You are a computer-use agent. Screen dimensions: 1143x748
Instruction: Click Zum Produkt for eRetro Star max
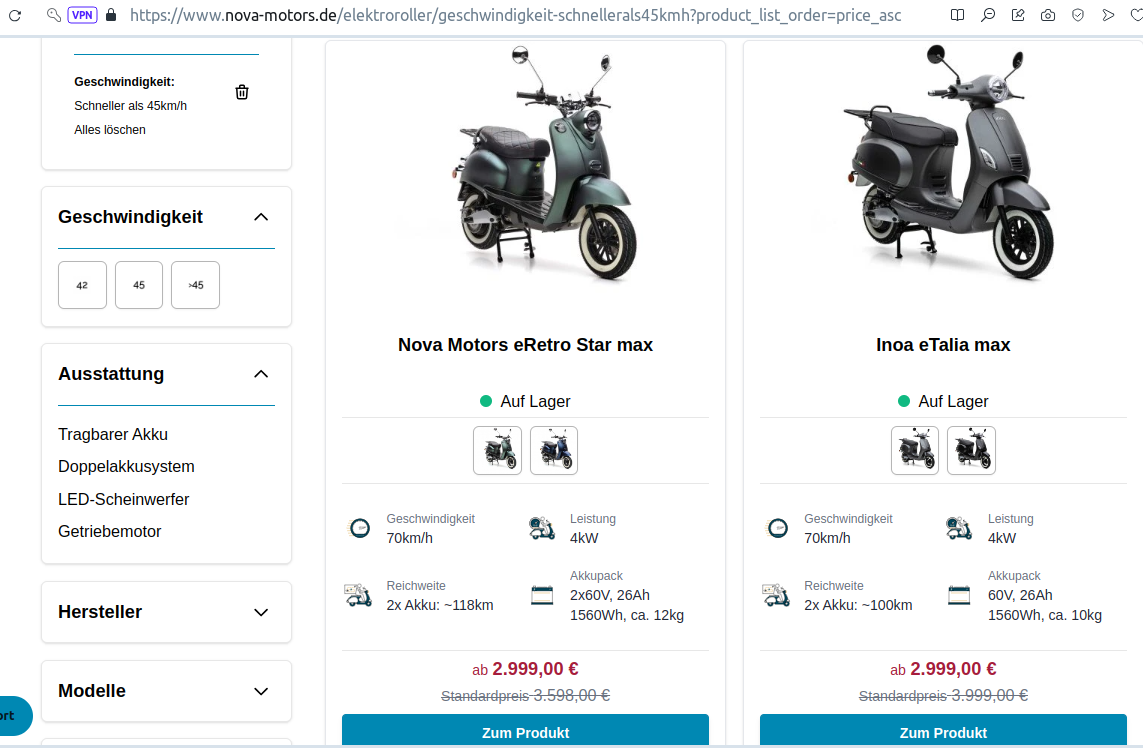coord(525,732)
